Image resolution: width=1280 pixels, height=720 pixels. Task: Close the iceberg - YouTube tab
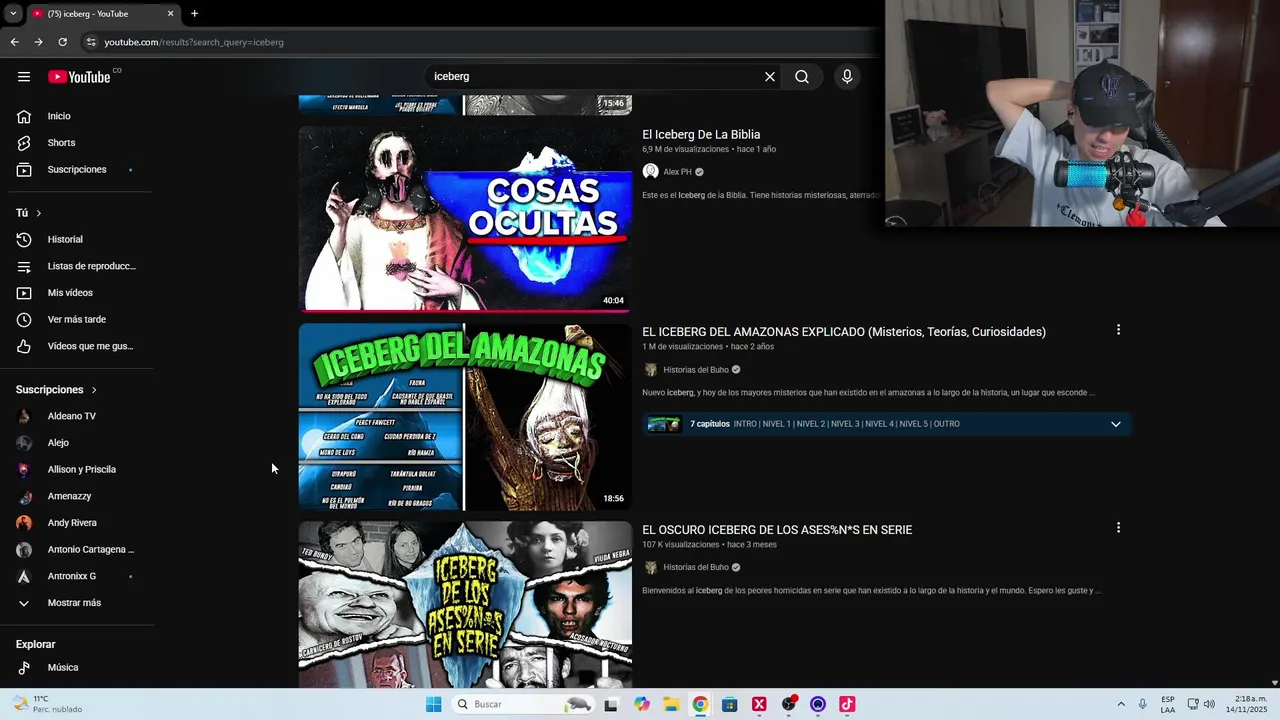tap(170, 14)
